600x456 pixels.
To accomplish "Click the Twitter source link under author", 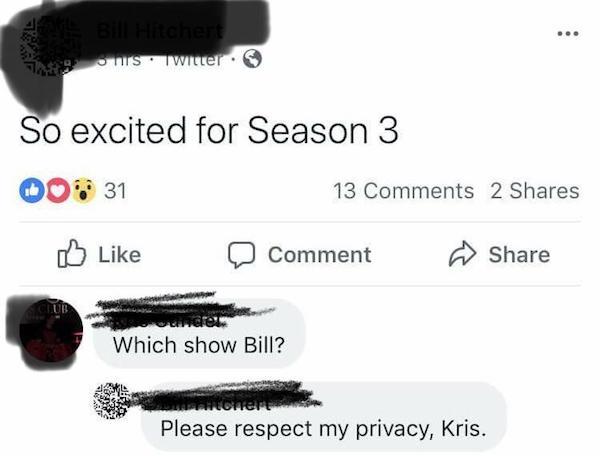I will tap(193, 60).
